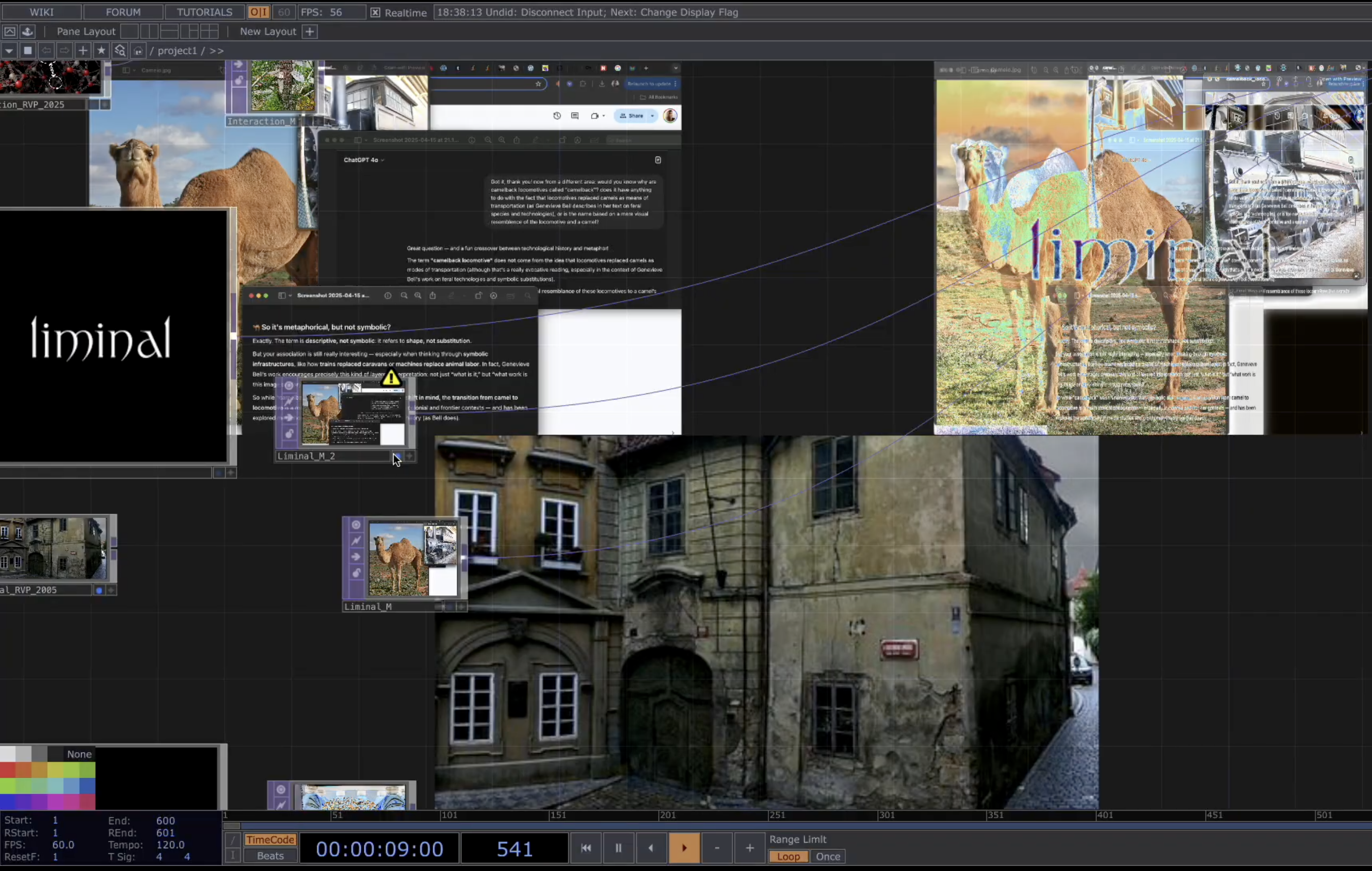Open the WIKI menu item
This screenshot has height=871, width=1372.
pos(42,12)
